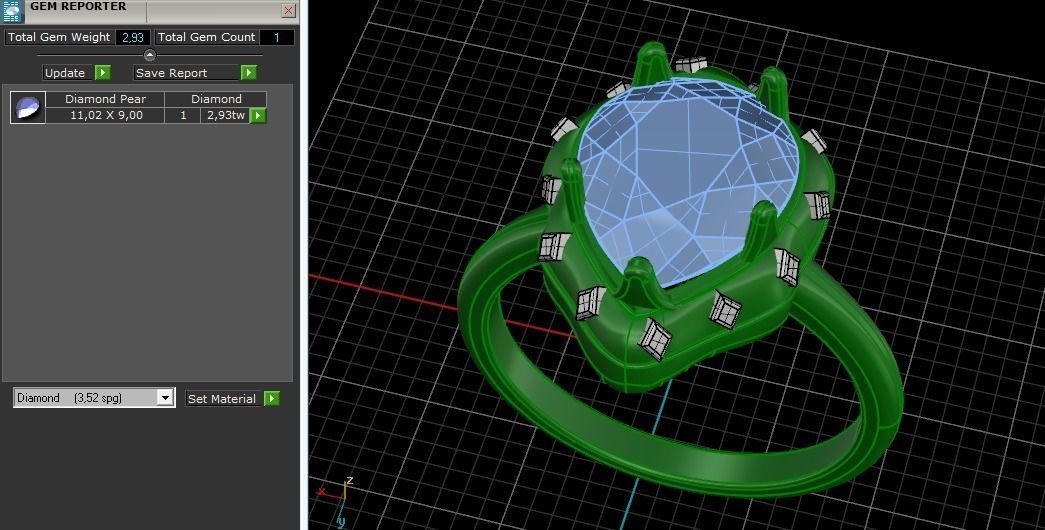Viewport: 1045px width, 530px height.
Task: Close the Gem Reporter panel
Action: [x=289, y=10]
